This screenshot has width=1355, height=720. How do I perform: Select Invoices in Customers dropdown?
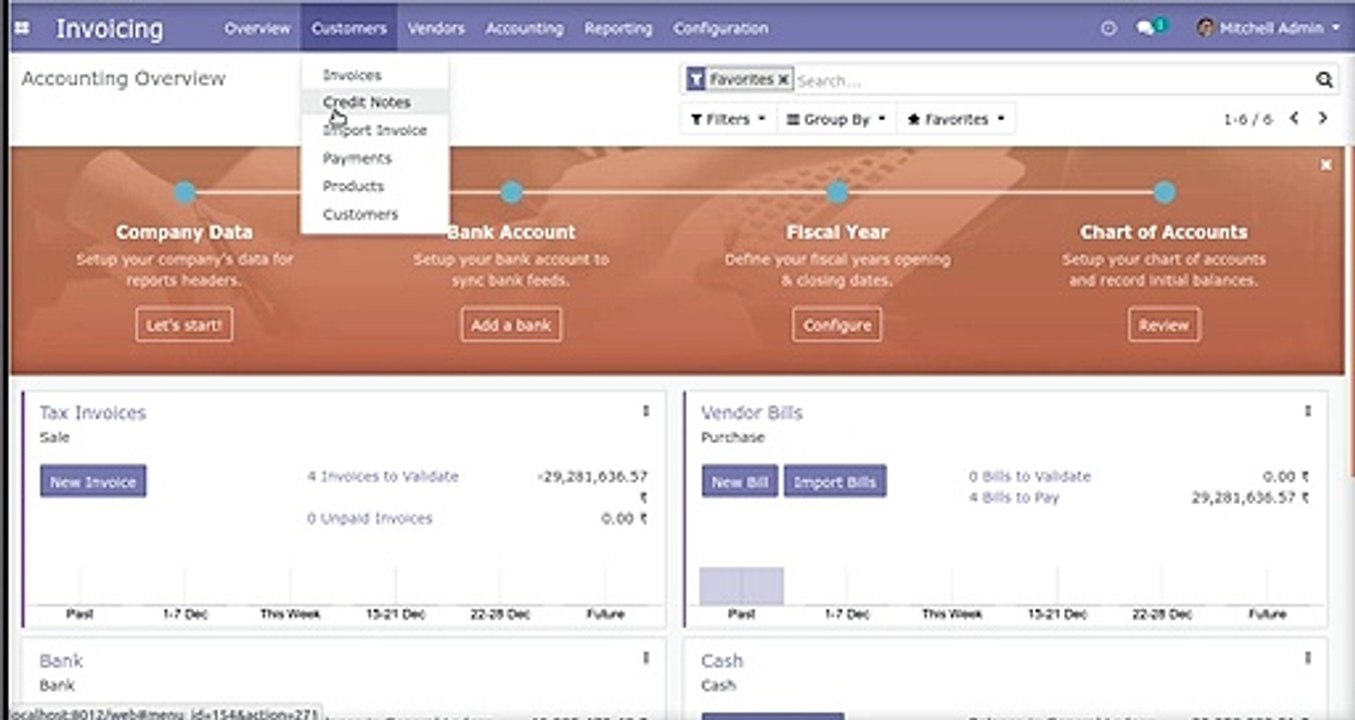[x=375, y=75]
